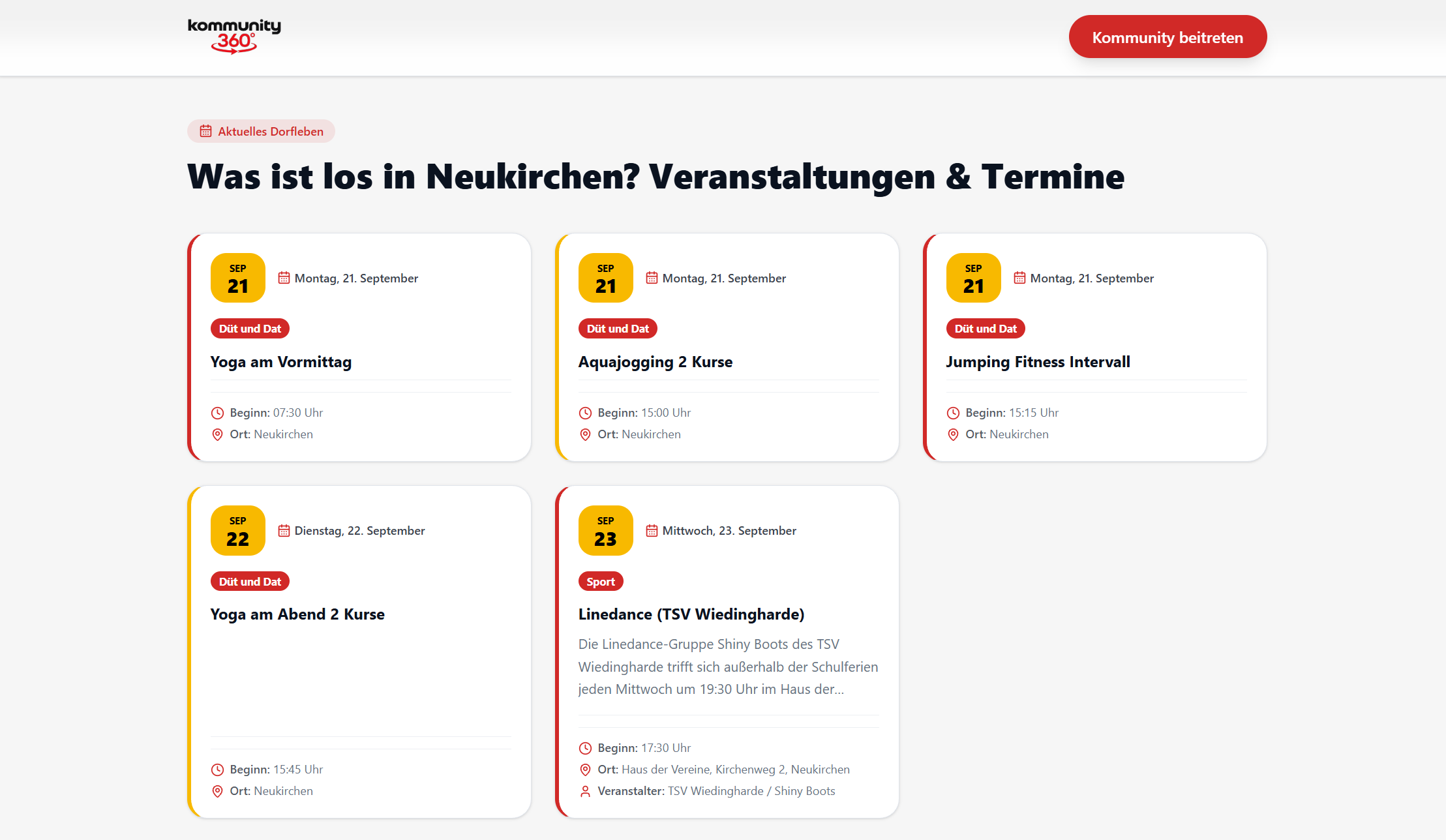Viewport: 1446px width, 840px height.
Task: Click the Kommunity beitreten button
Action: 1167,37
